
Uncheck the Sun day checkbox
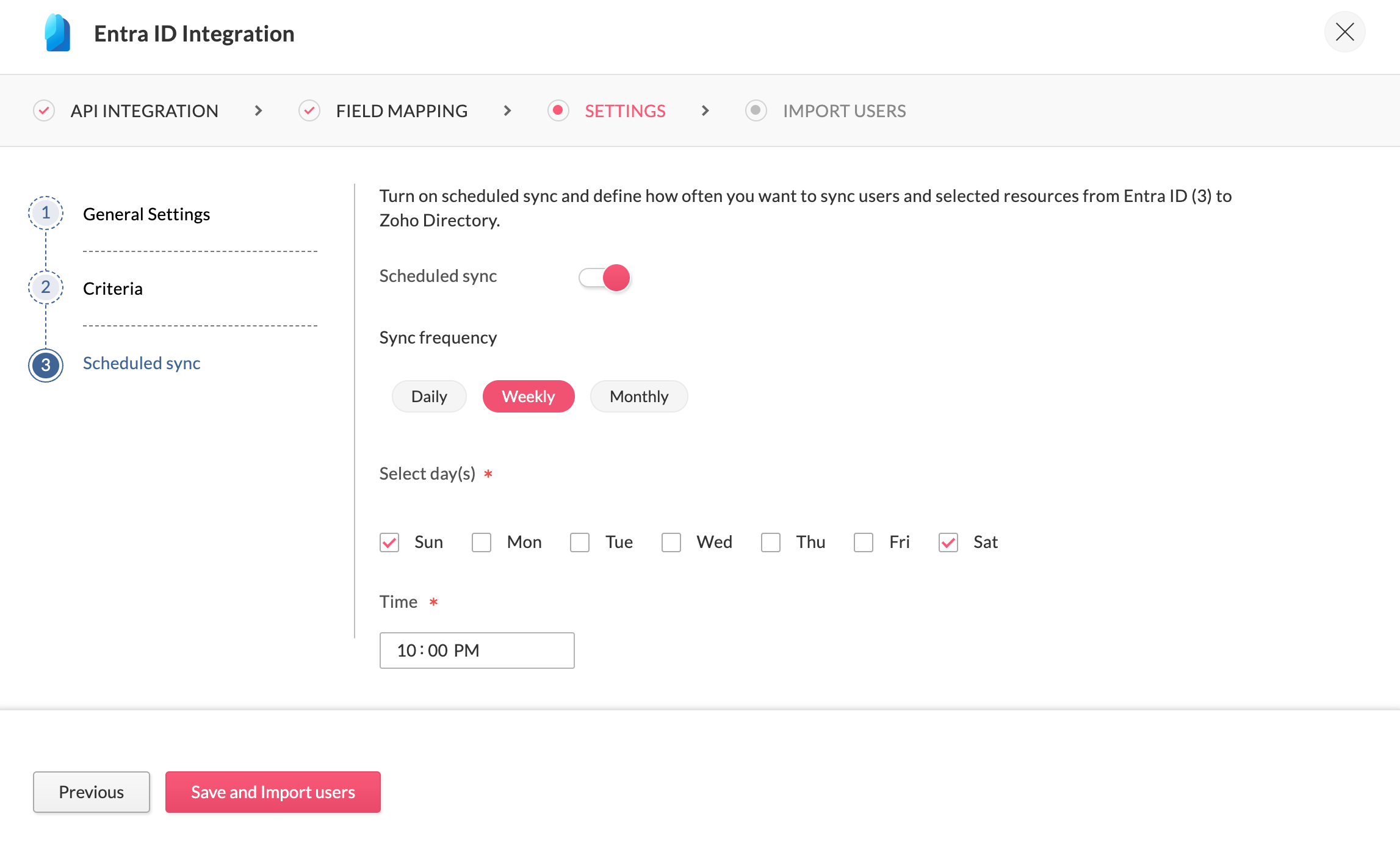[389, 542]
